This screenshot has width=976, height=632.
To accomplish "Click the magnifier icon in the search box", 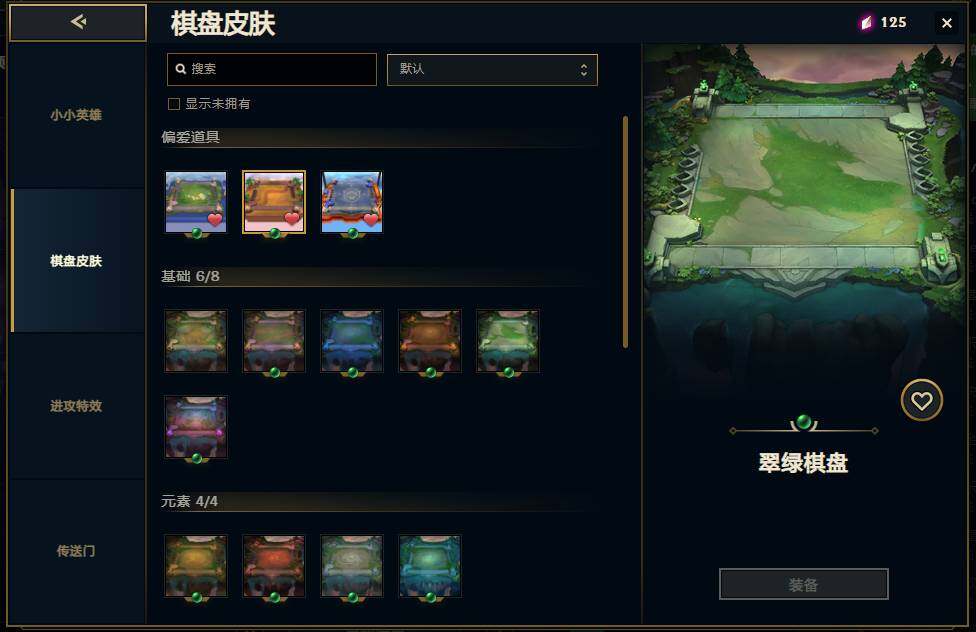I will click(181, 69).
